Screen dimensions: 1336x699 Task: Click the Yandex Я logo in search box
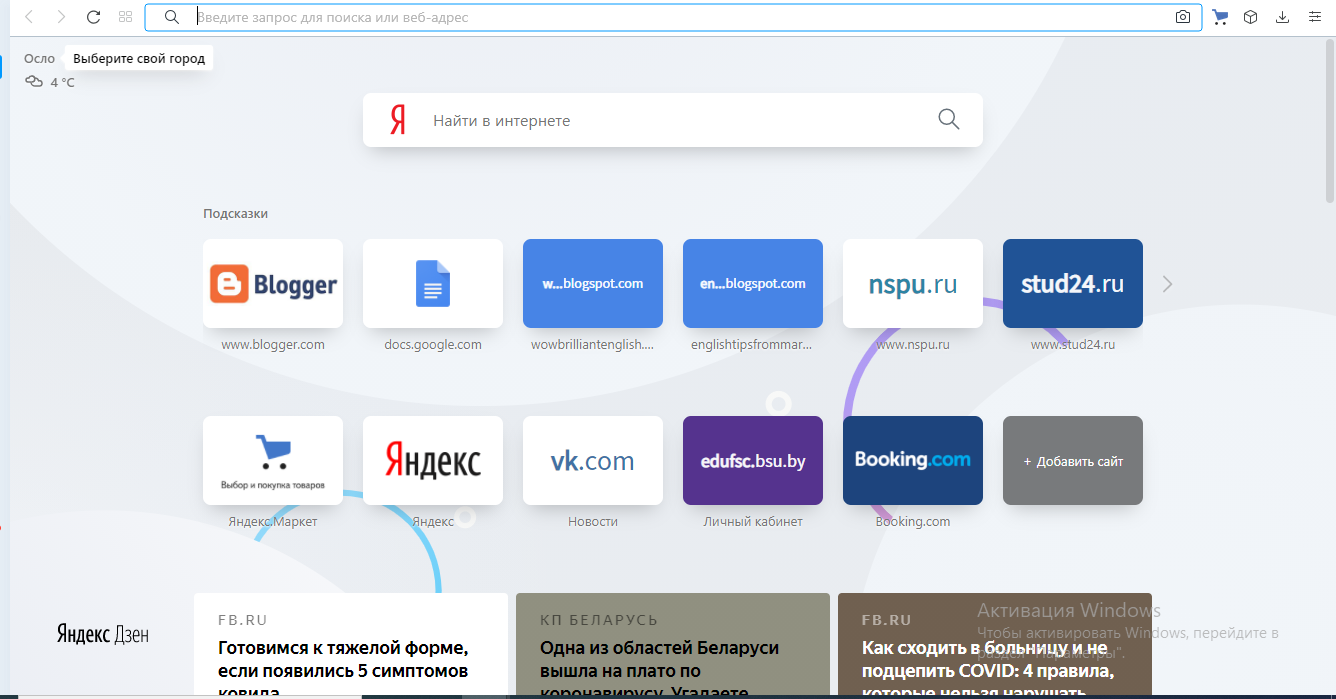pos(398,120)
